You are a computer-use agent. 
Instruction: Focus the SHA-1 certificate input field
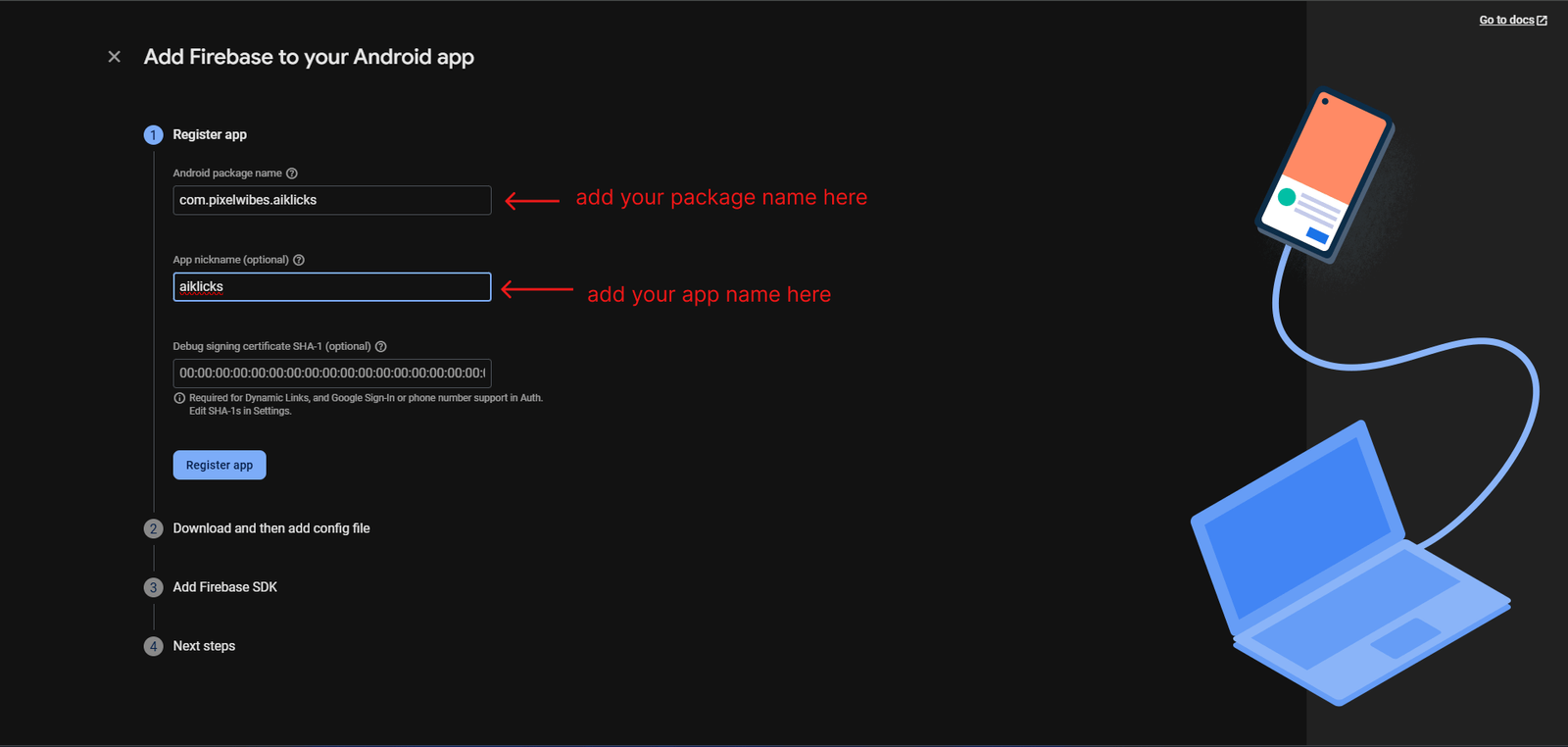[331, 373]
